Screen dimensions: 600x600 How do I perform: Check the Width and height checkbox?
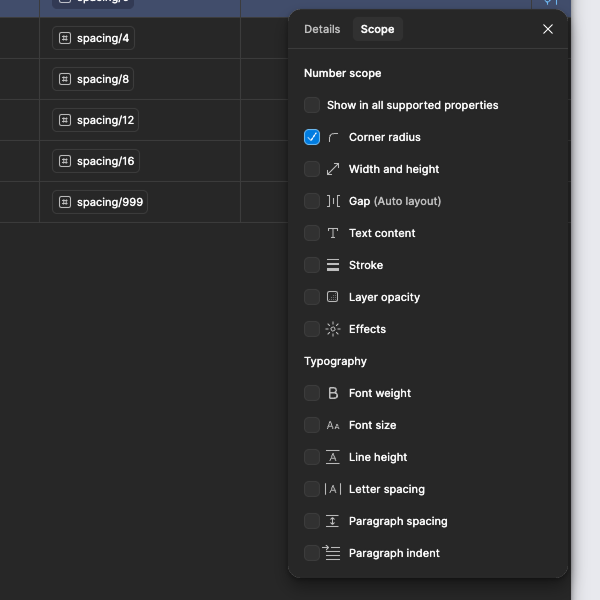312,169
